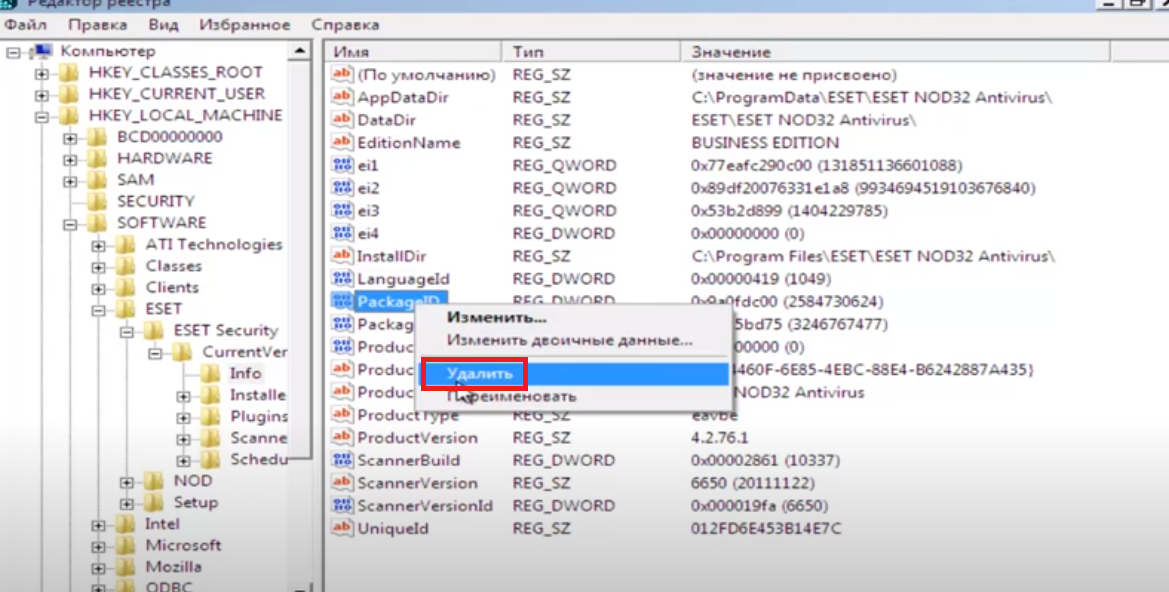The image size is (1169, 592).
Task: Click the value 012FD6E453B14E7C
Action: [766, 528]
